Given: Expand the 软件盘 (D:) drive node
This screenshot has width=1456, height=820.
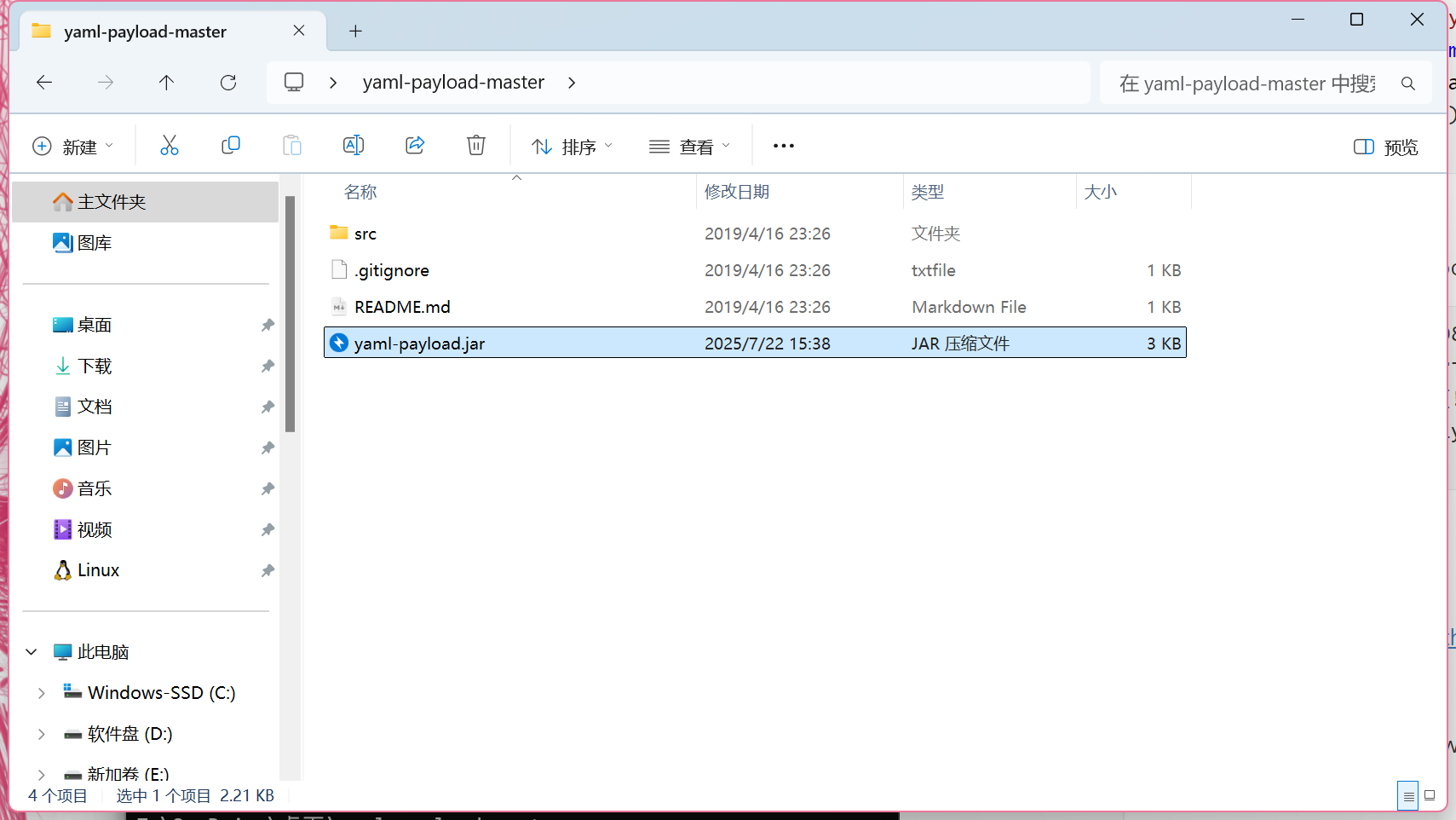Looking at the screenshot, I should 42,734.
